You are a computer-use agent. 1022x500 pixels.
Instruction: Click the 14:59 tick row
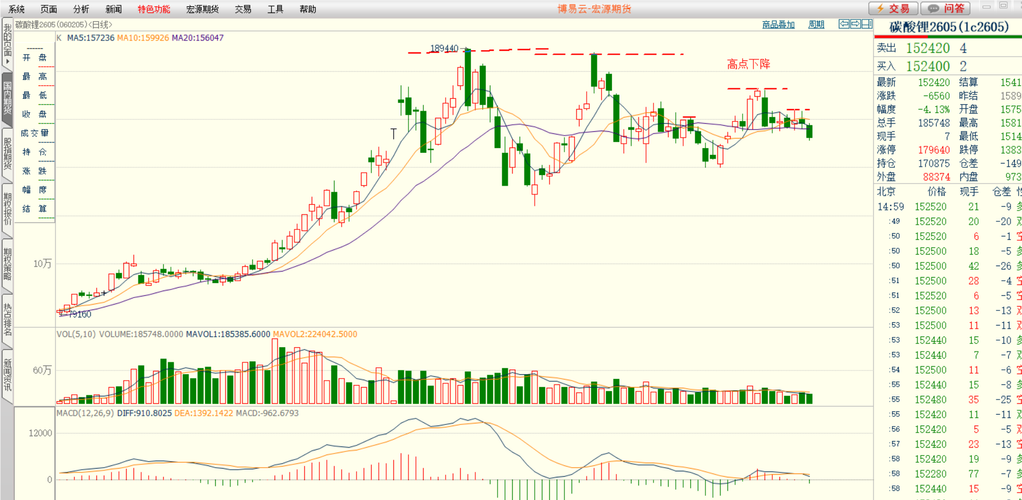[948, 207]
